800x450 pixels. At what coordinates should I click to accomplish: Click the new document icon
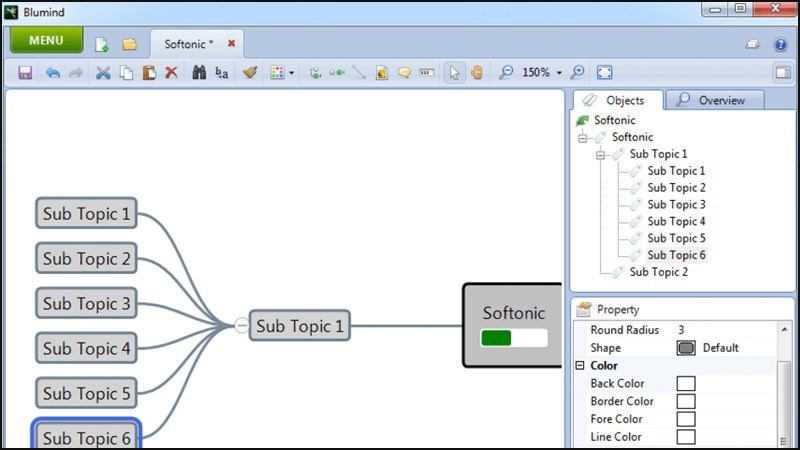(101, 44)
